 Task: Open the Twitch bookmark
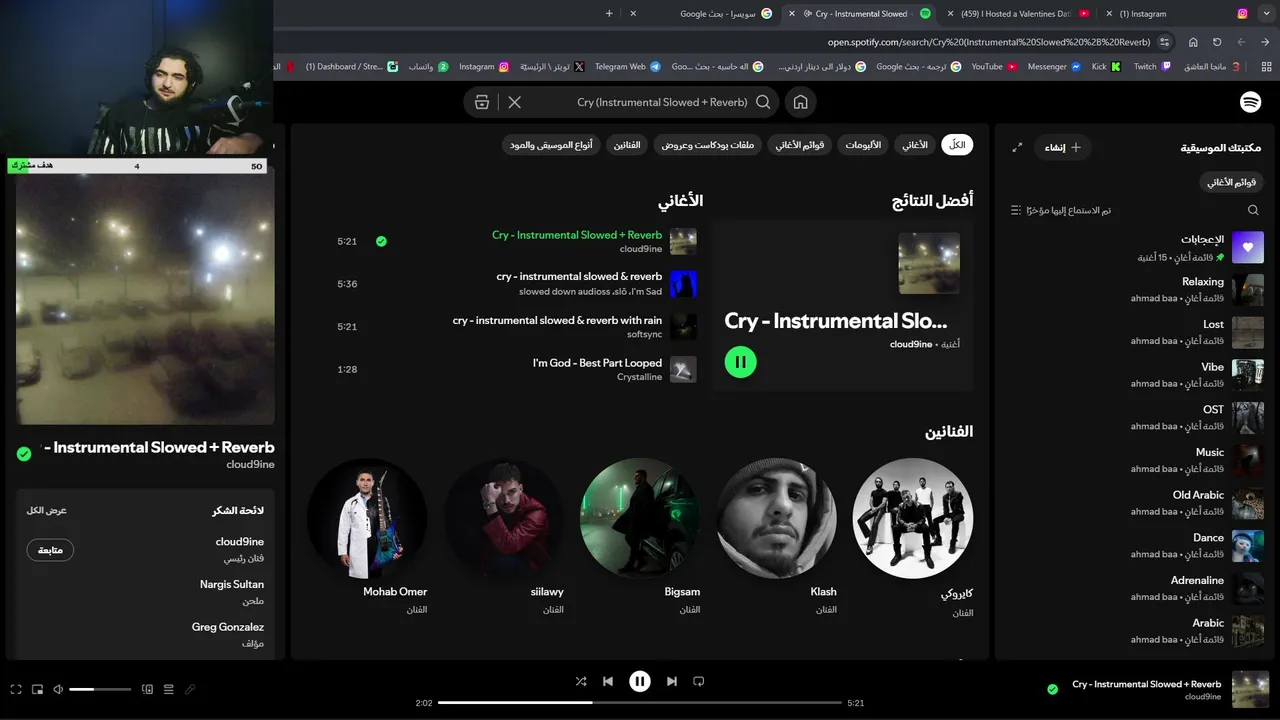tap(1152, 67)
